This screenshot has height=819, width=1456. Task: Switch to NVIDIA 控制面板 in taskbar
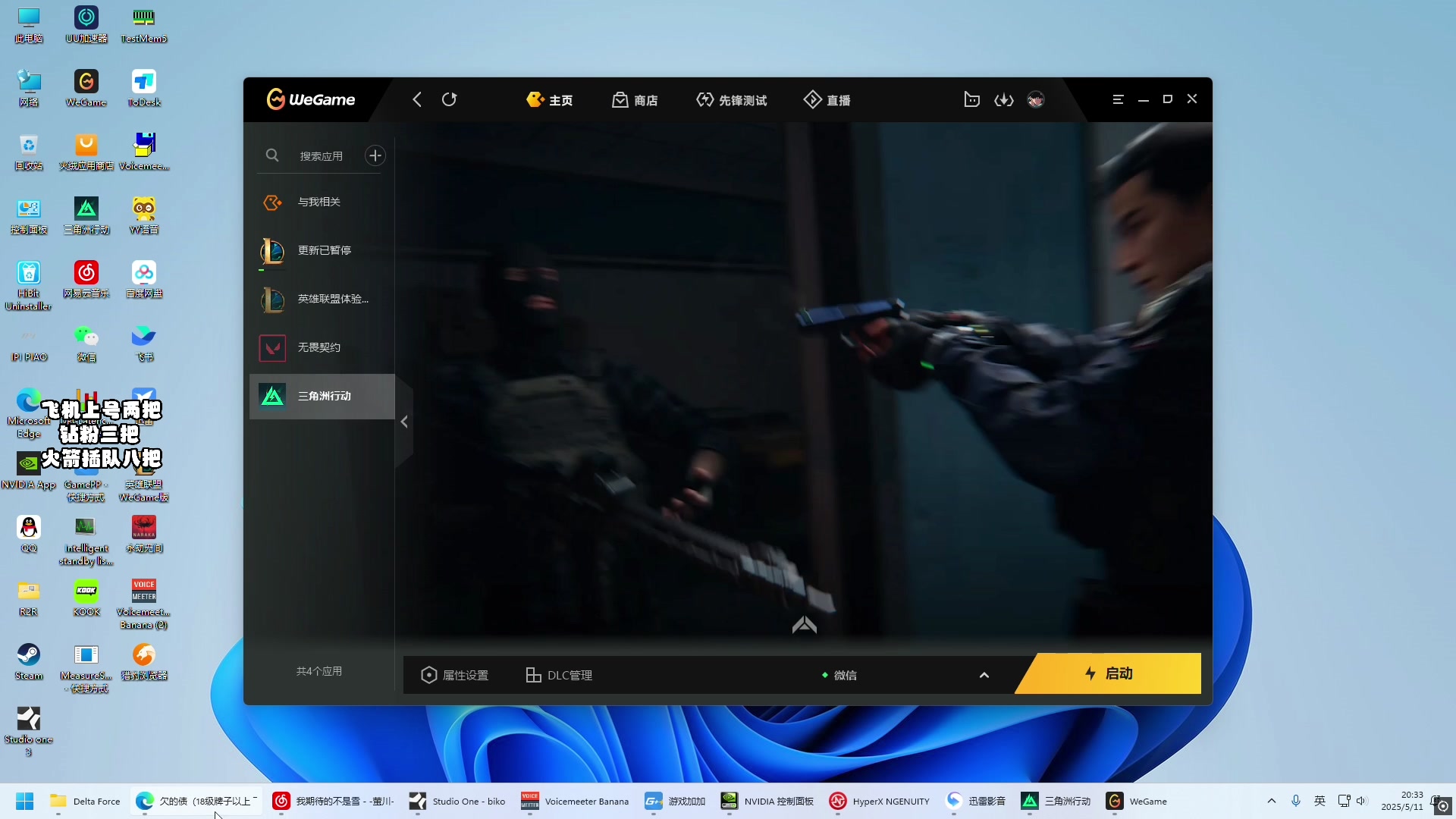pyautogui.click(x=767, y=801)
